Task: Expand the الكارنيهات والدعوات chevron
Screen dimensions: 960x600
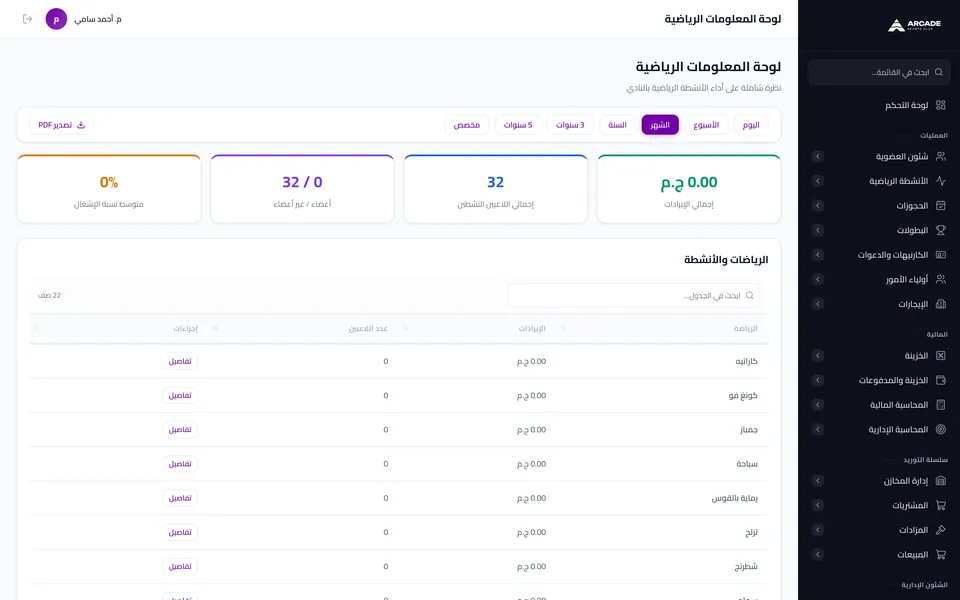Action: (x=817, y=255)
